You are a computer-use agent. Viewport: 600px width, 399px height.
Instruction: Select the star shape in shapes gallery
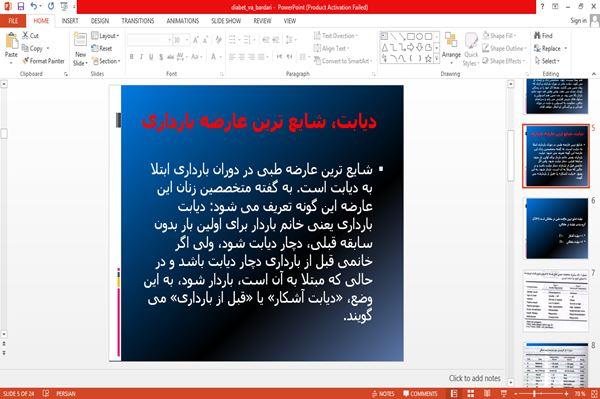click(428, 59)
